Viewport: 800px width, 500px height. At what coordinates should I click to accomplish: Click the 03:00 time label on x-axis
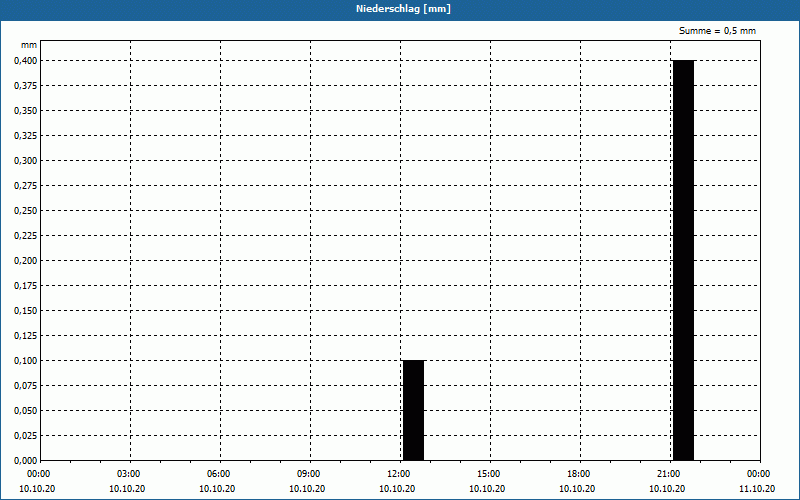pyautogui.click(x=130, y=474)
